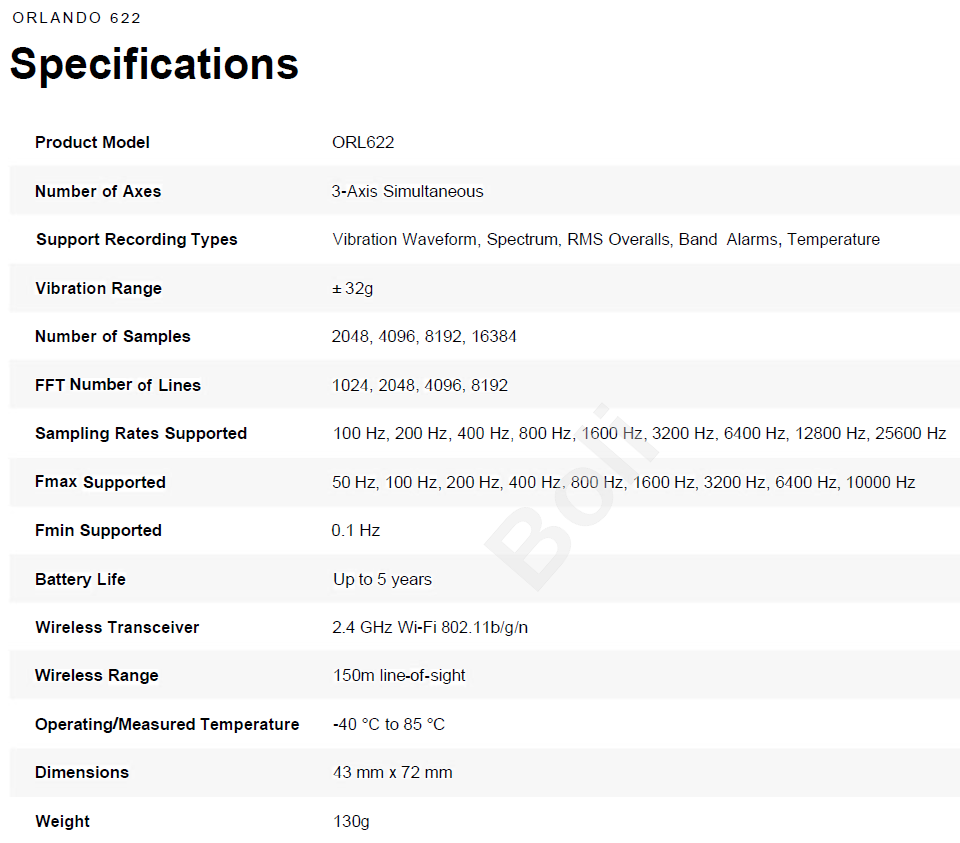The width and height of the screenshot is (960, 843).
Task: Click the 150m line-of-sight value
Action: [399, 675]
